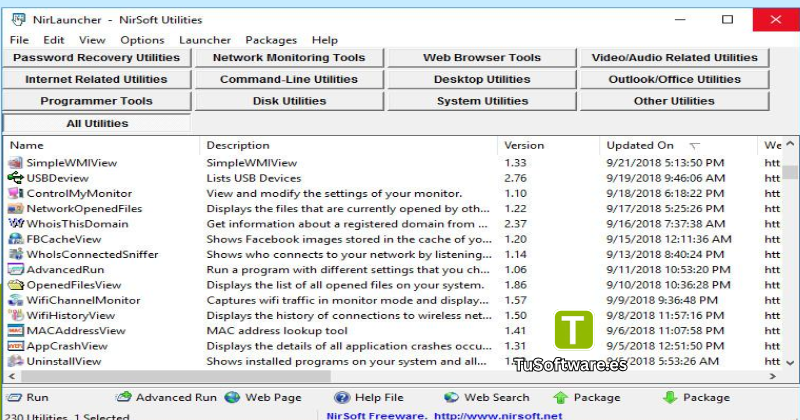Open the Help File
The height and width of the screenshot is (420, 800).
[369, 397]
